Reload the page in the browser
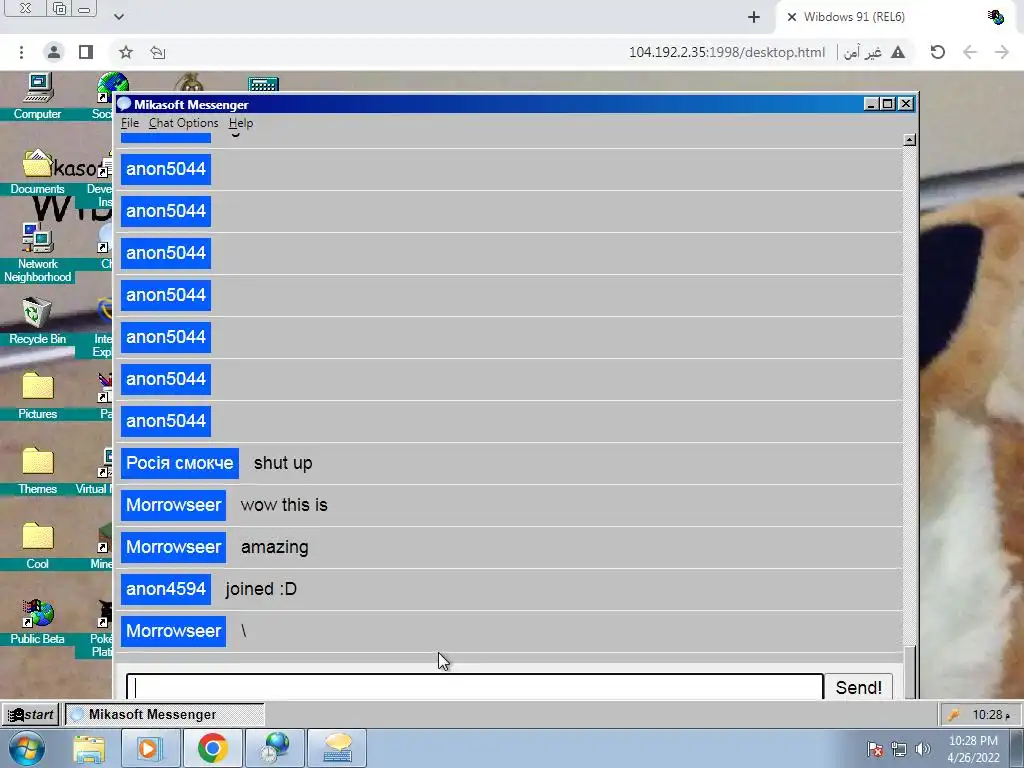Screen dimensions: 1024x768 click(938, 52)
